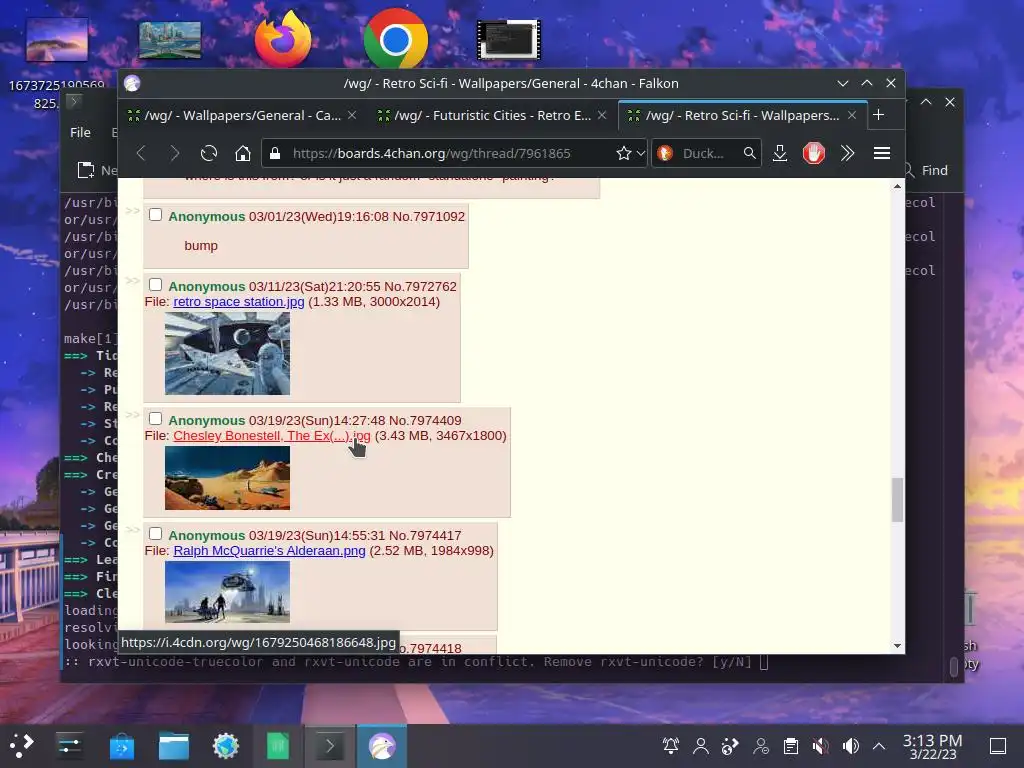The image size is (1024, 768).
Task: Open retro space station.jpg file link
Action: (239, 302)
